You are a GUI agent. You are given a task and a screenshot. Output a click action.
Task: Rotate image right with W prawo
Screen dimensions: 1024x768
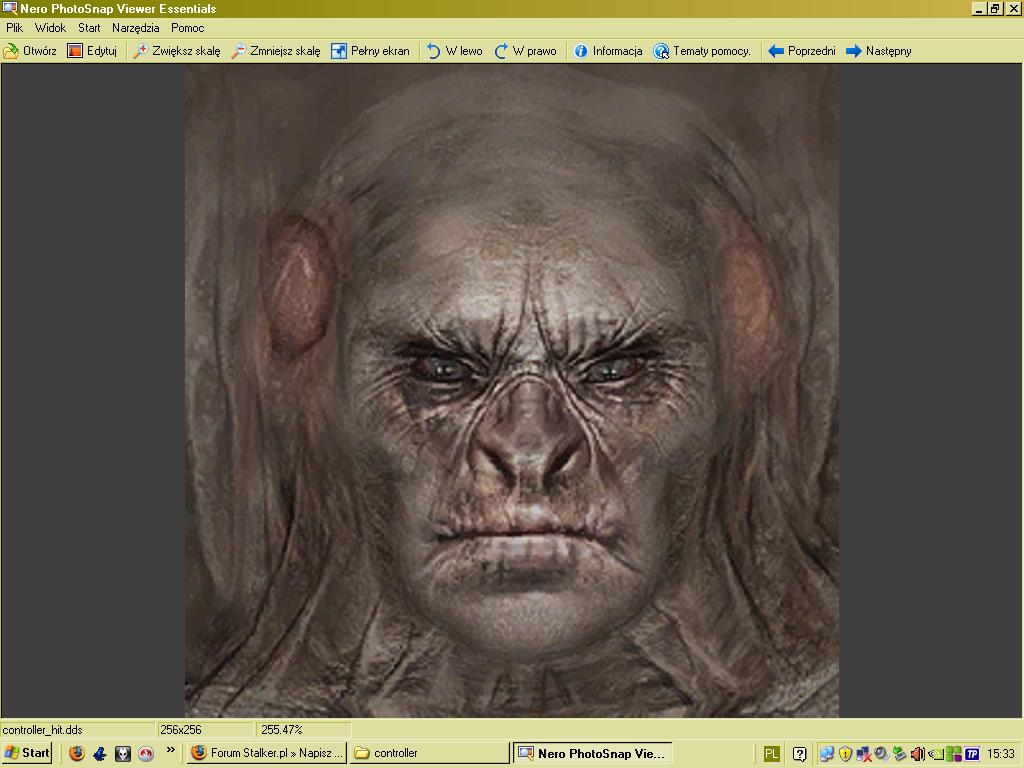(525, 51)
